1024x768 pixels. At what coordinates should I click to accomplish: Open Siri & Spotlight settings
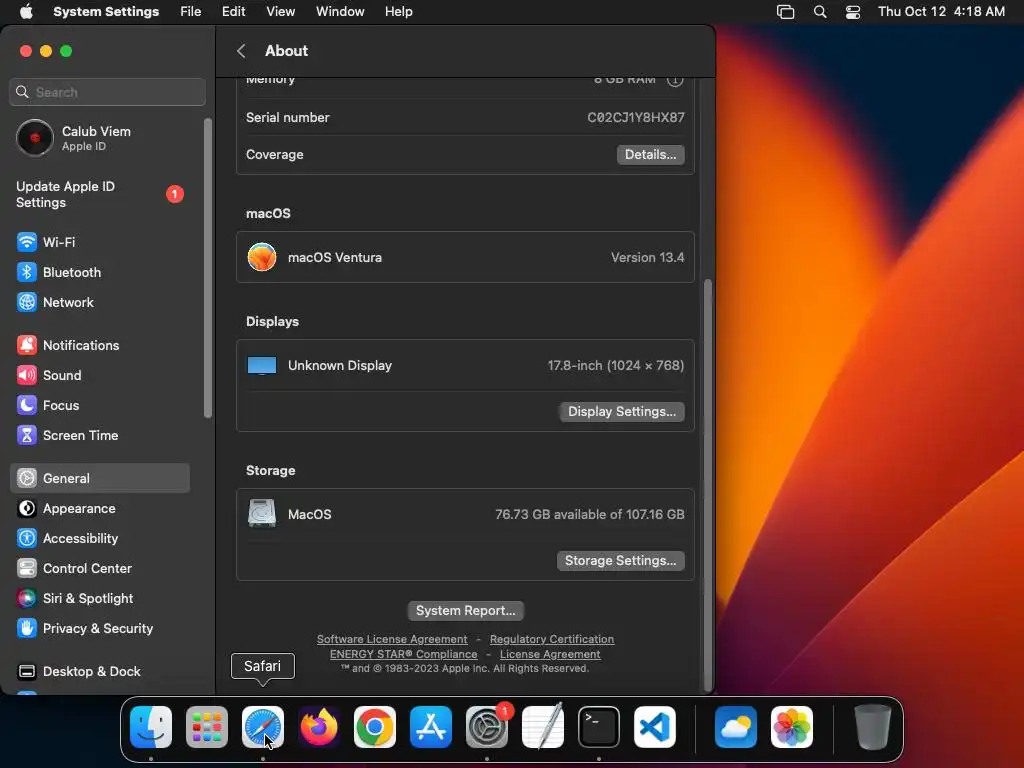[x=99, y=599]
